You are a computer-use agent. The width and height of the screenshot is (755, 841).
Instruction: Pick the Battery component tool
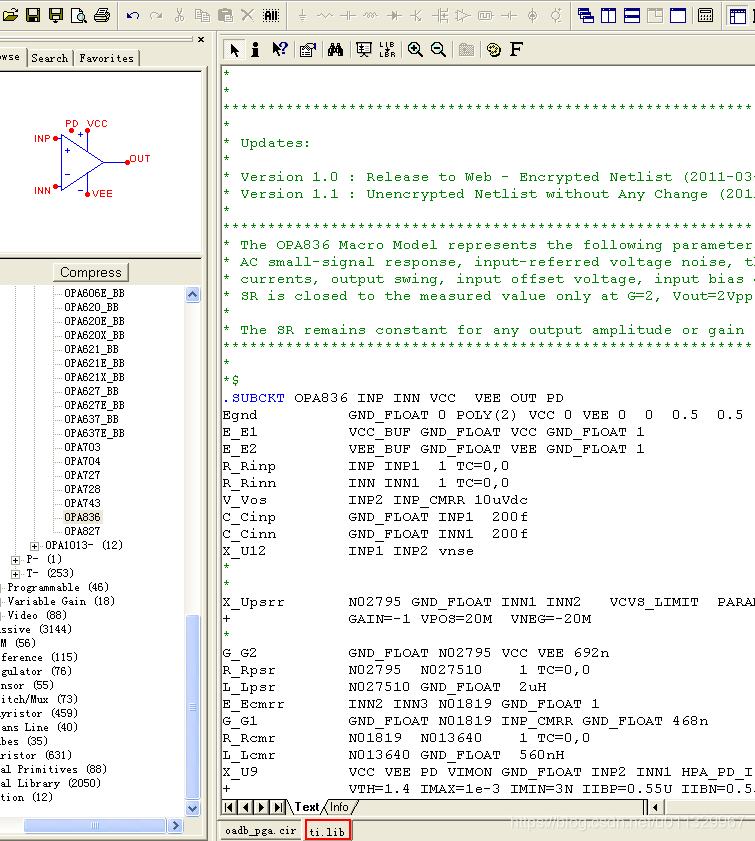point(509,16)
